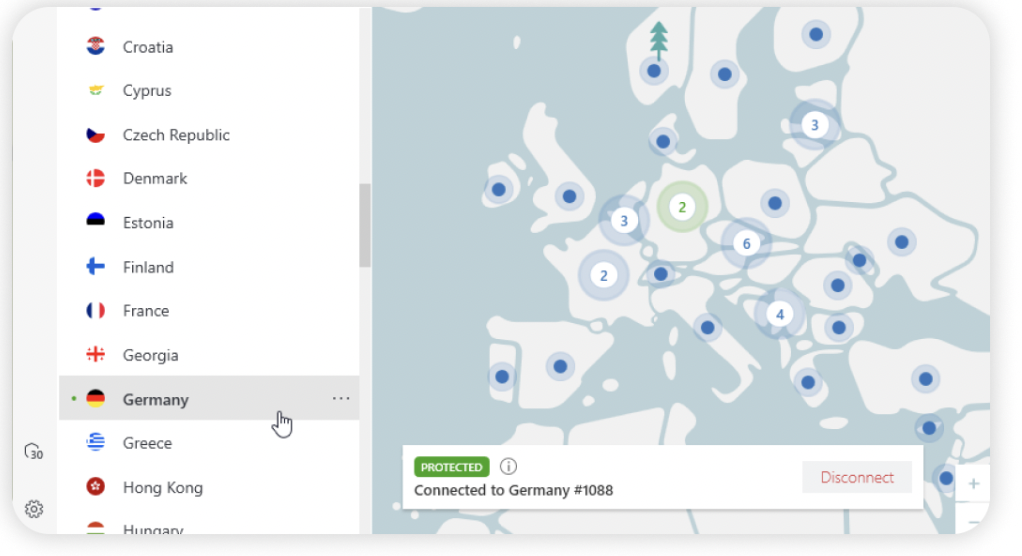Select Greece from the country list
The height and width of the screenshot is (556, 1022).
pyautogui.click(x=147, y=443)
